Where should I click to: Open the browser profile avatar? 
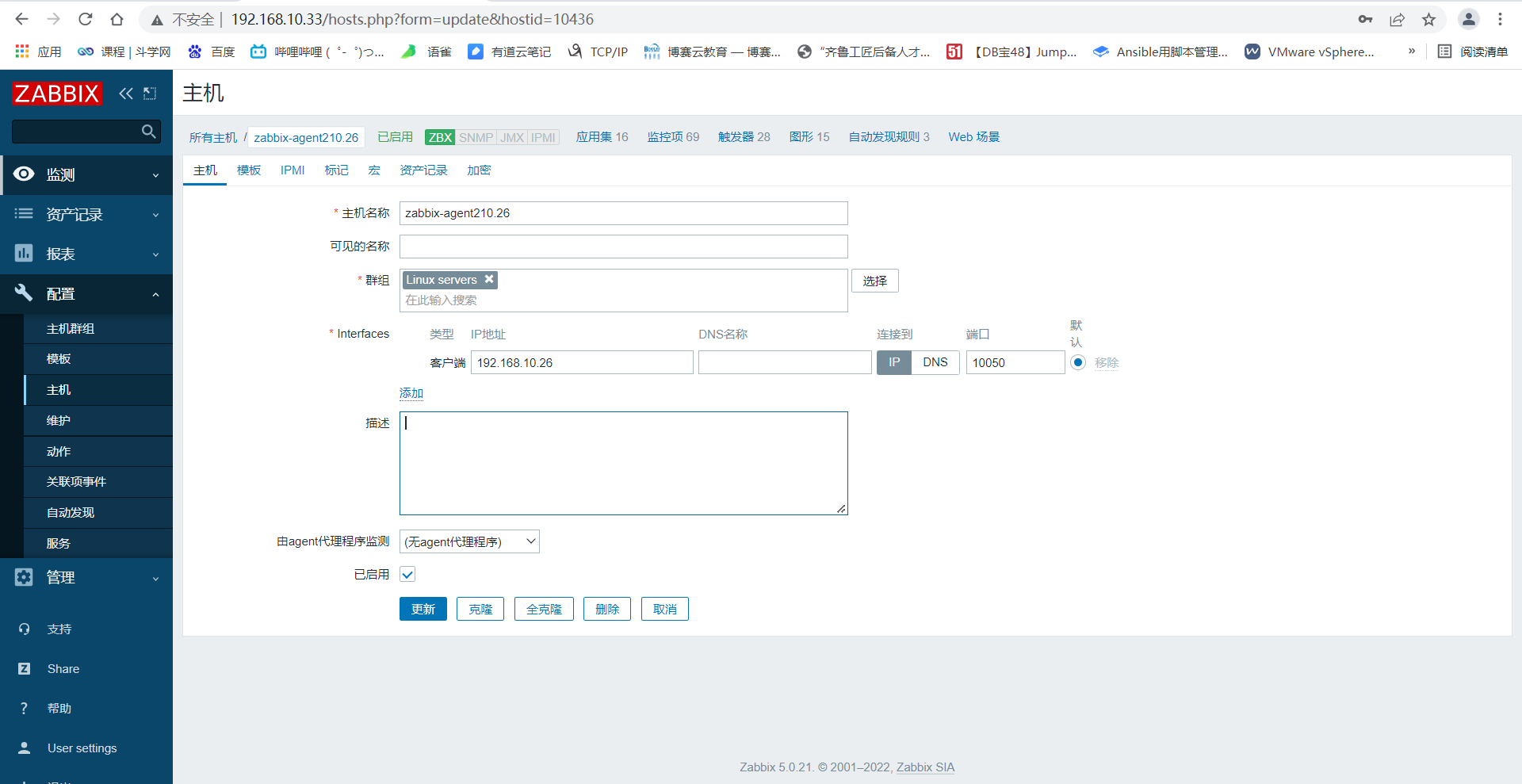click(1469, 19)
